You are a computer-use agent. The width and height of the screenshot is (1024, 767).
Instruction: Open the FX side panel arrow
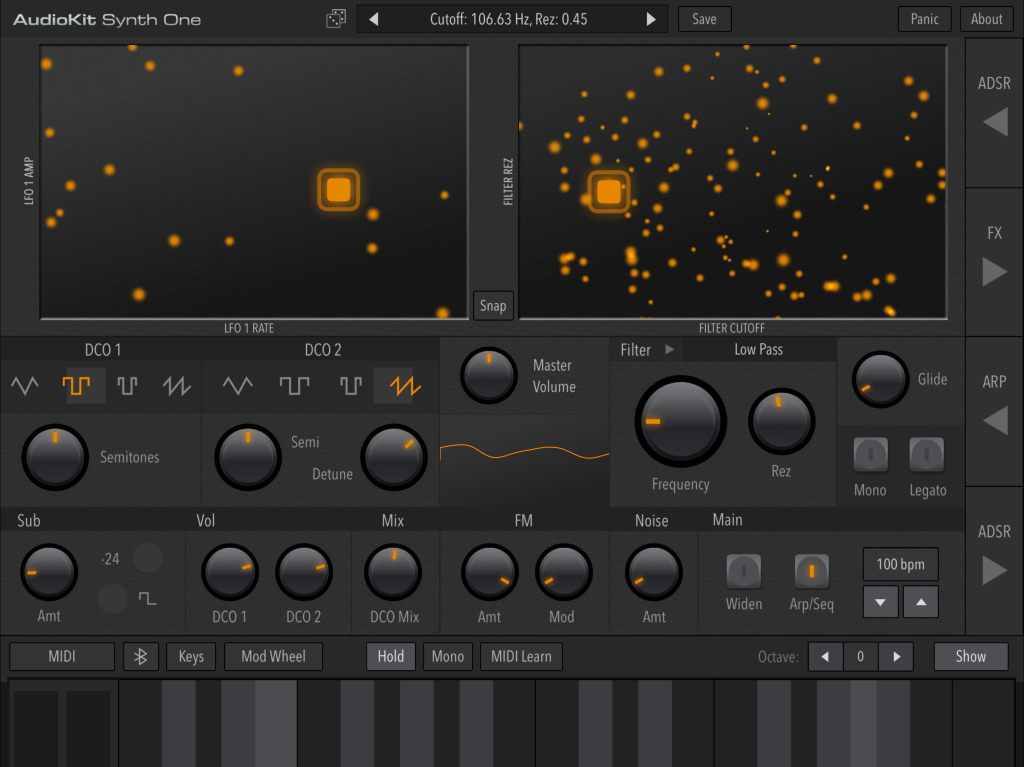click(994, 271)
